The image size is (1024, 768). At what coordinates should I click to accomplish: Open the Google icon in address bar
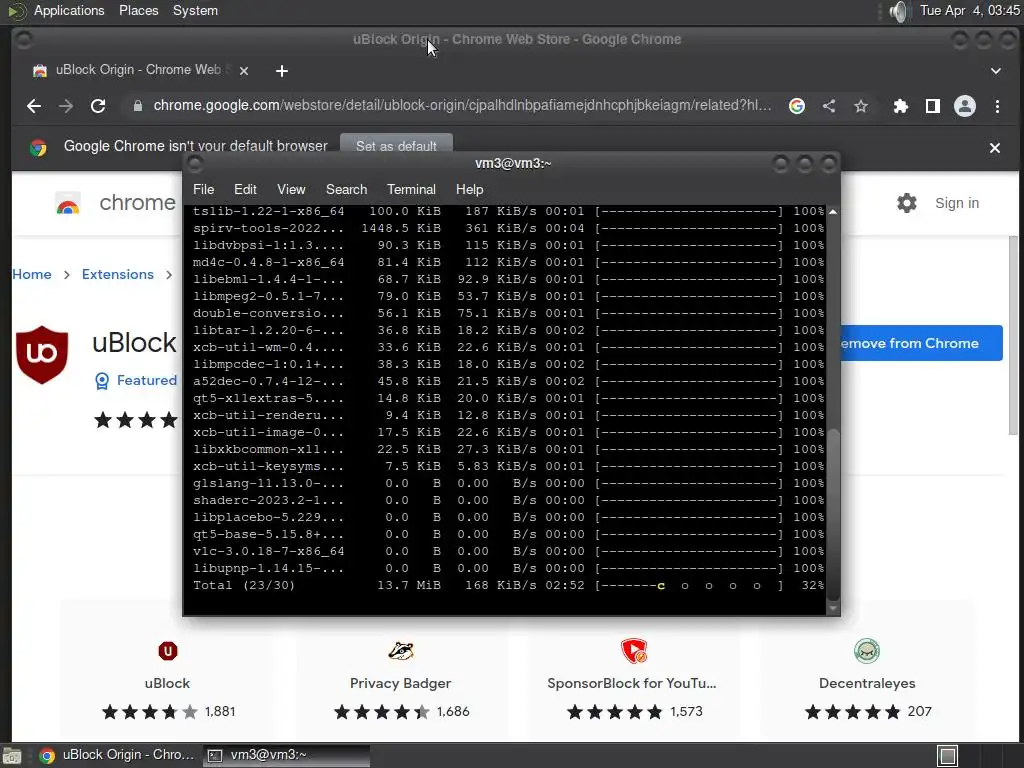click(x=797, y=106)
